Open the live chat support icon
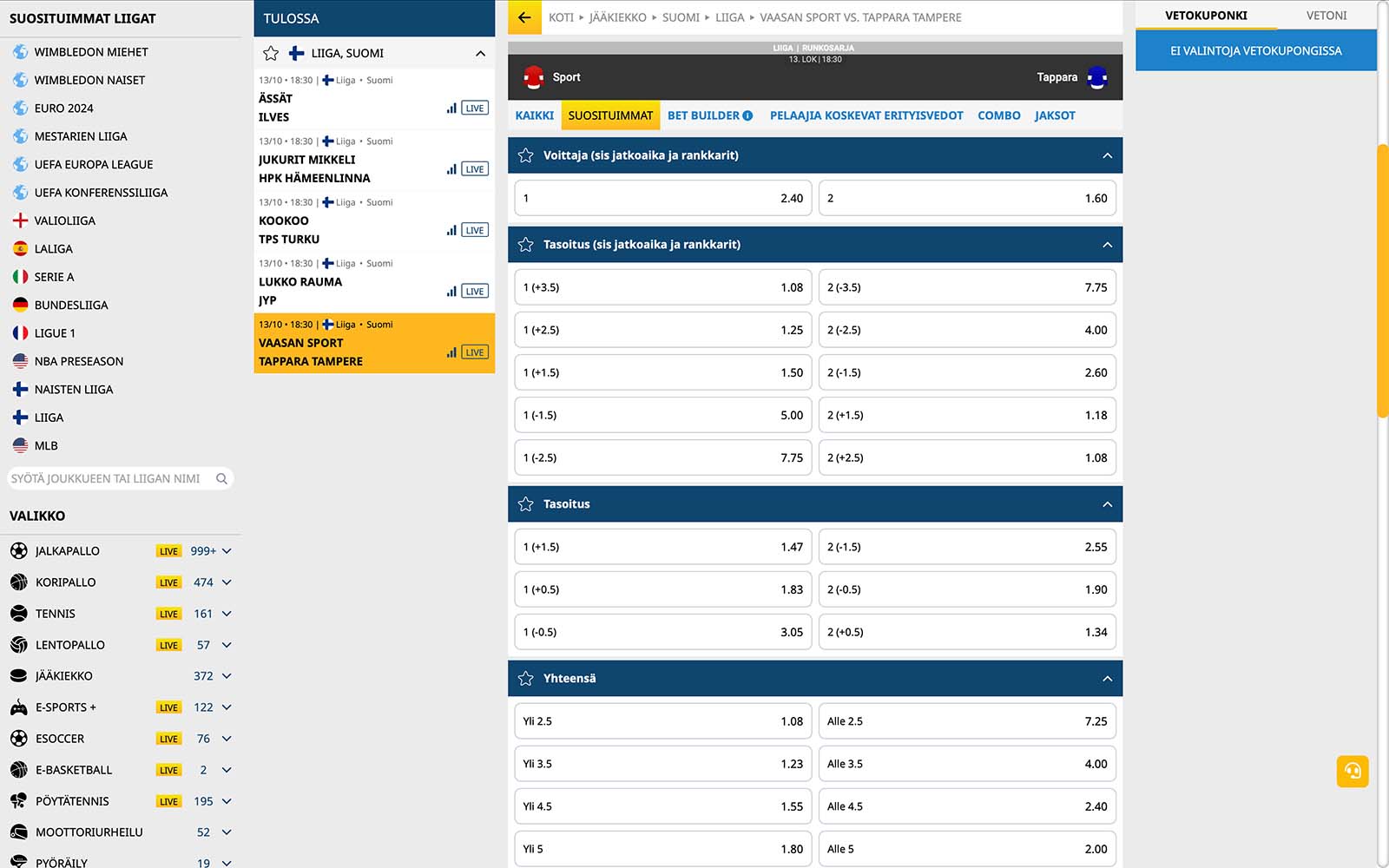 pyautogui.click(x=1352, y=771)
